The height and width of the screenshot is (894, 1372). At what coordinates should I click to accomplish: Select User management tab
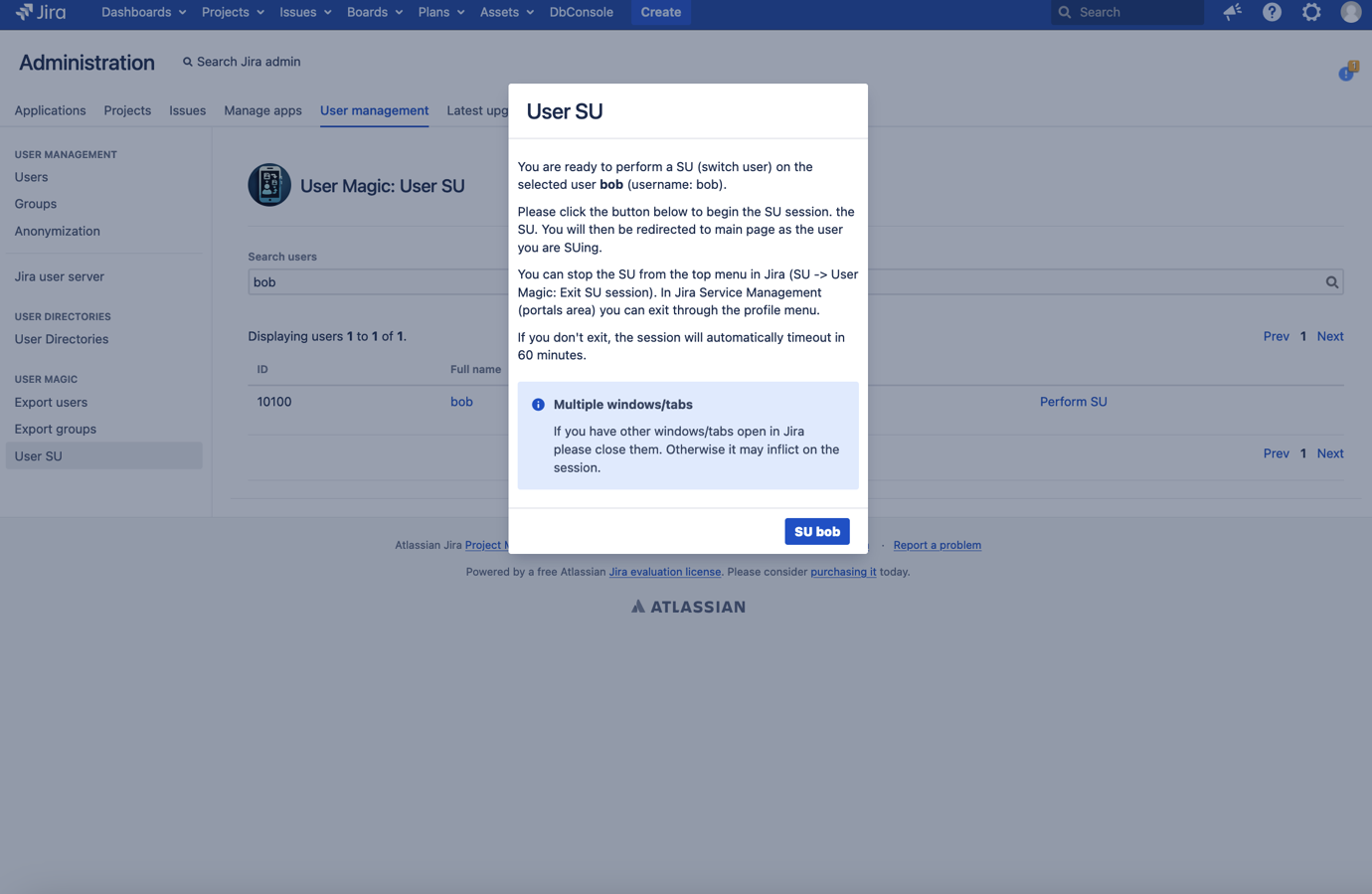(374, 110)
